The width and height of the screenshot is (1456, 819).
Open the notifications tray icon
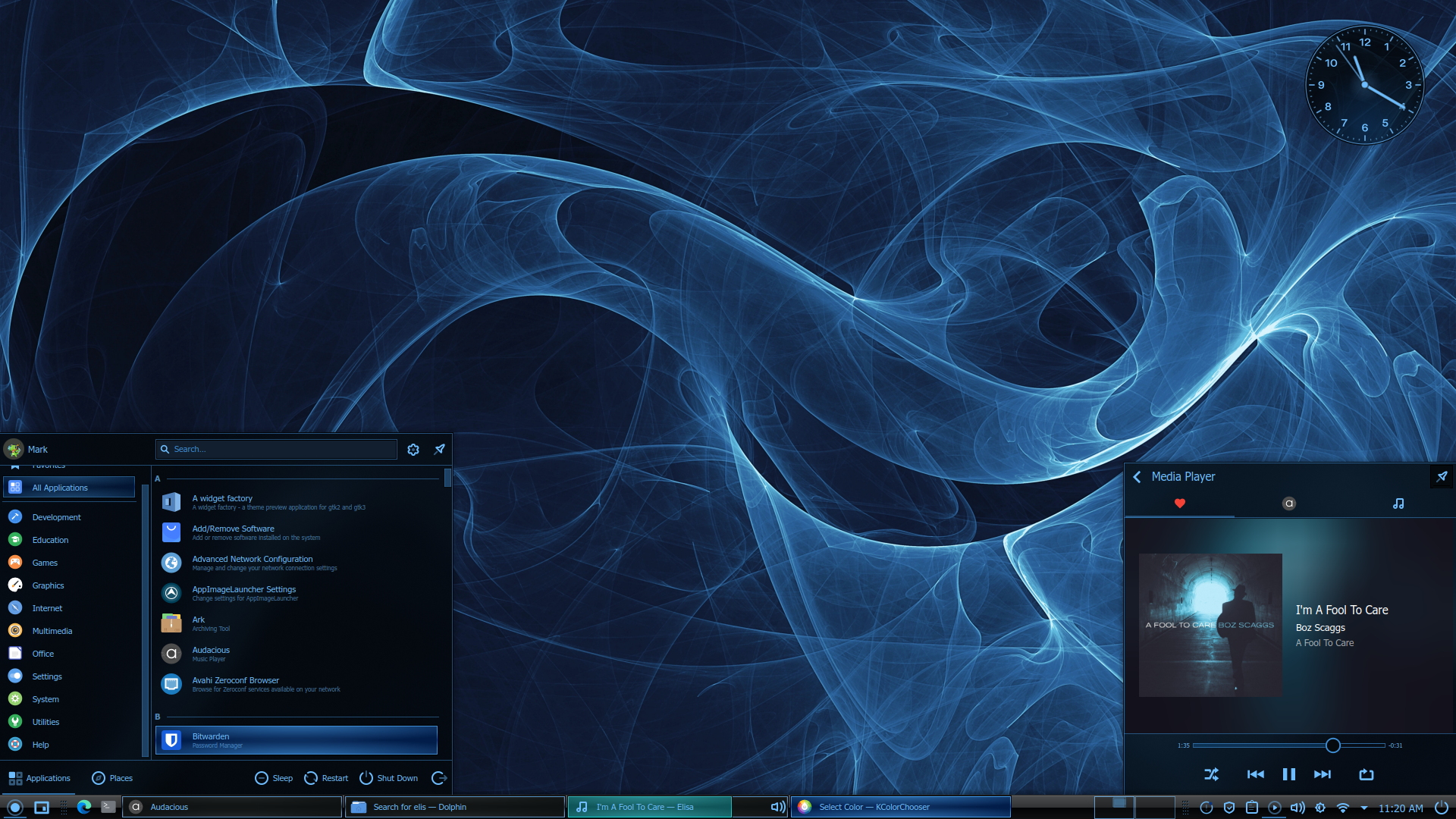tap(1207, 808)
